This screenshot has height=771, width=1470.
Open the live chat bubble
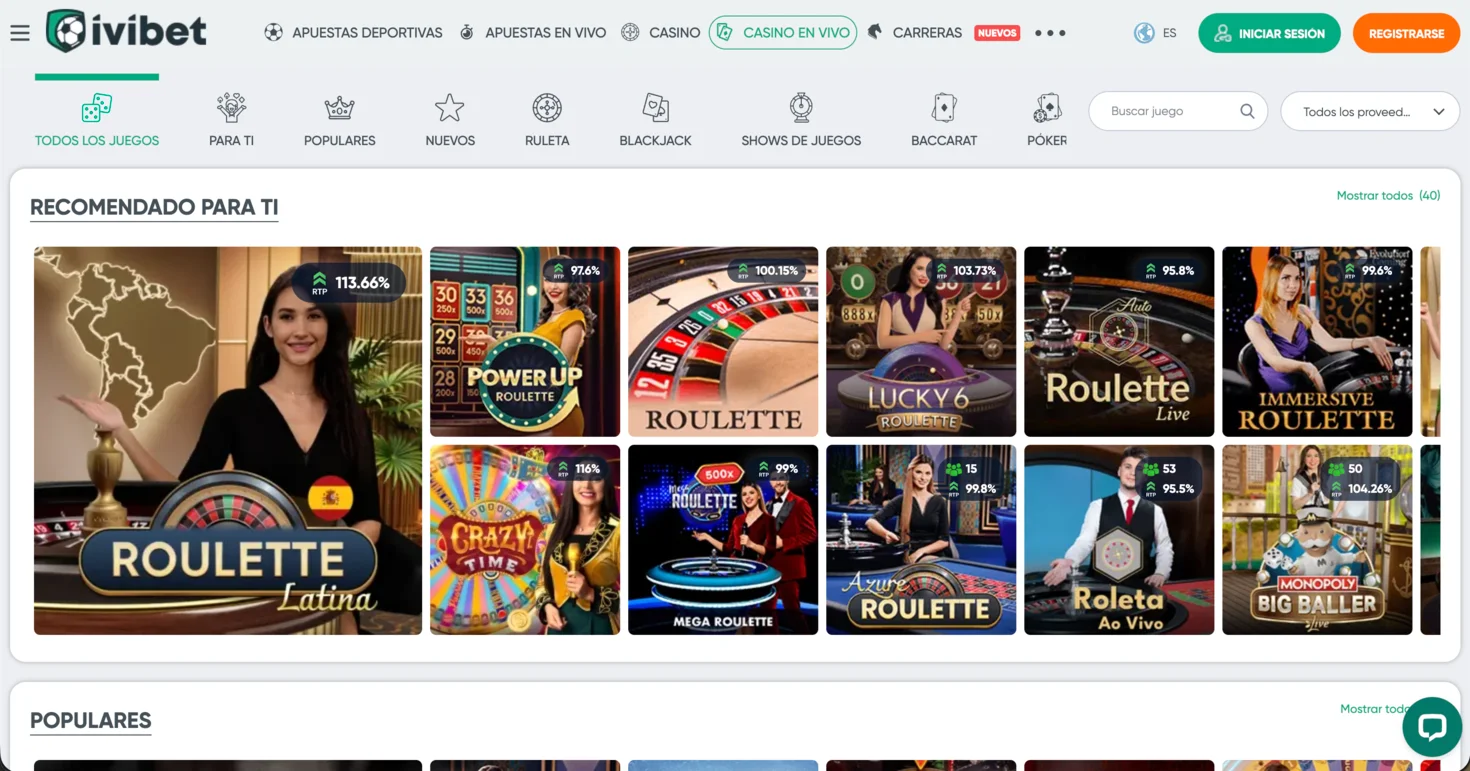(1432, 726)
